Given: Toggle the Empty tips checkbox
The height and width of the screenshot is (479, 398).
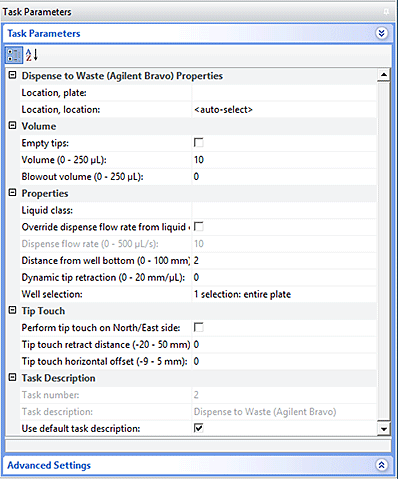Looking at the screenshot, I should click(x=199, y=143).
